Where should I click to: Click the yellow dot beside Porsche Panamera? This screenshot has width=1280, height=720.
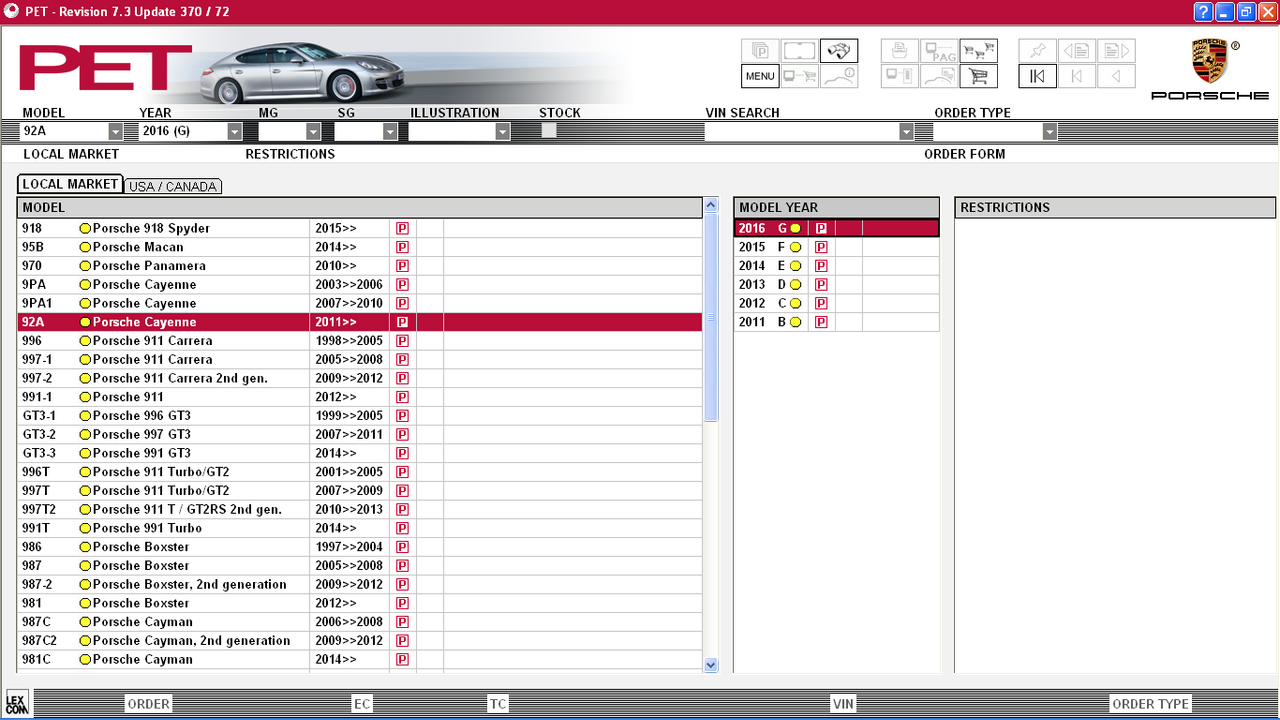85,266
